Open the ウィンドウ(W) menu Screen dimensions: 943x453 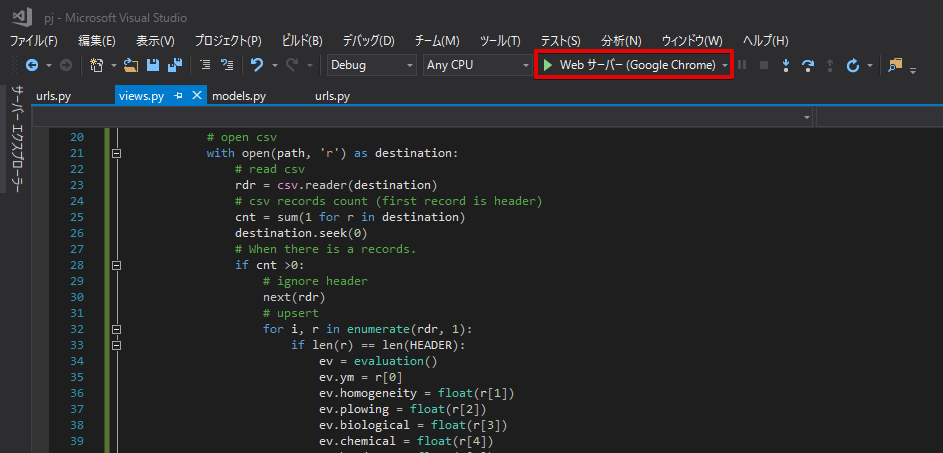692,41
